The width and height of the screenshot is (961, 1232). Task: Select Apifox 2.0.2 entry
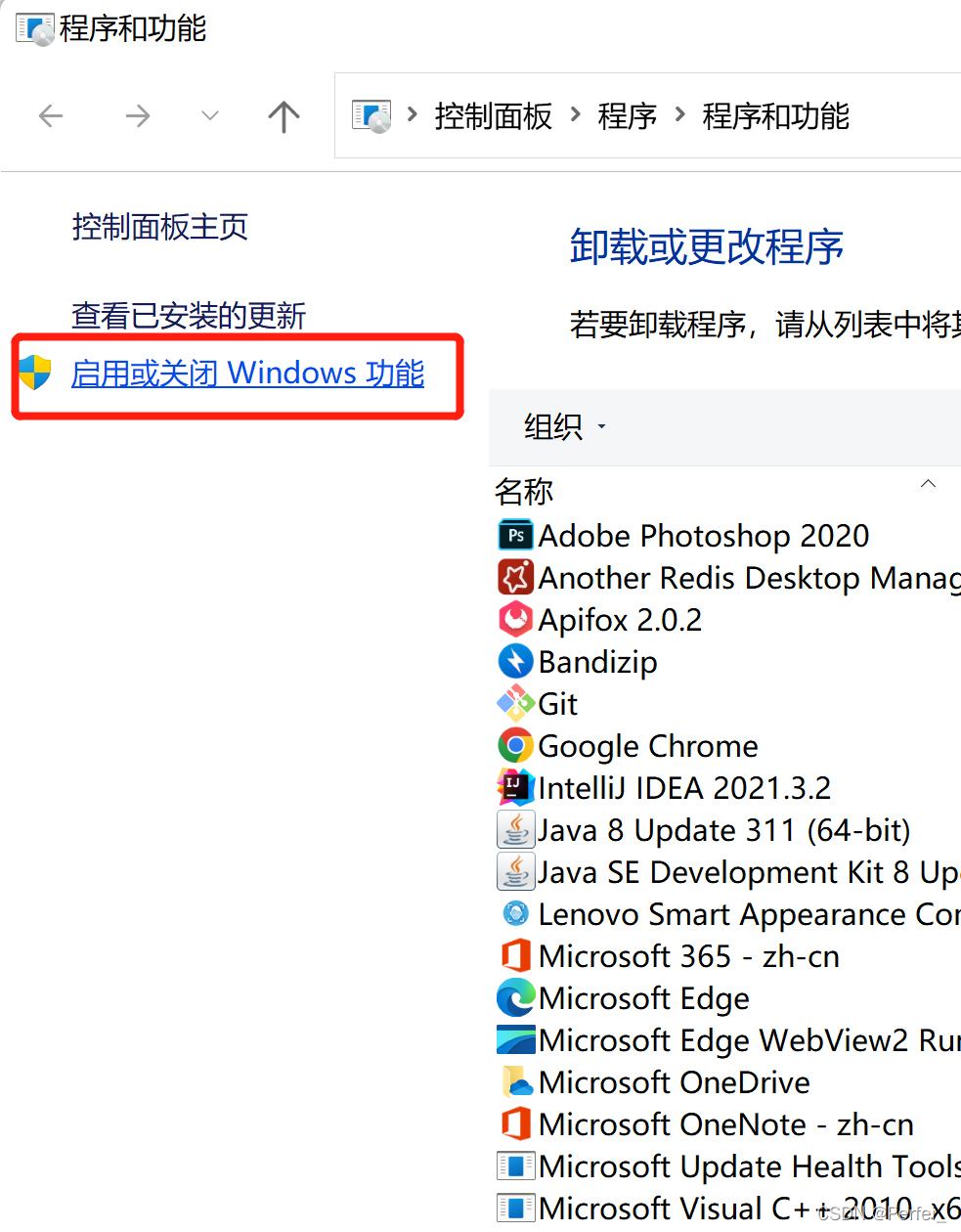620,620
